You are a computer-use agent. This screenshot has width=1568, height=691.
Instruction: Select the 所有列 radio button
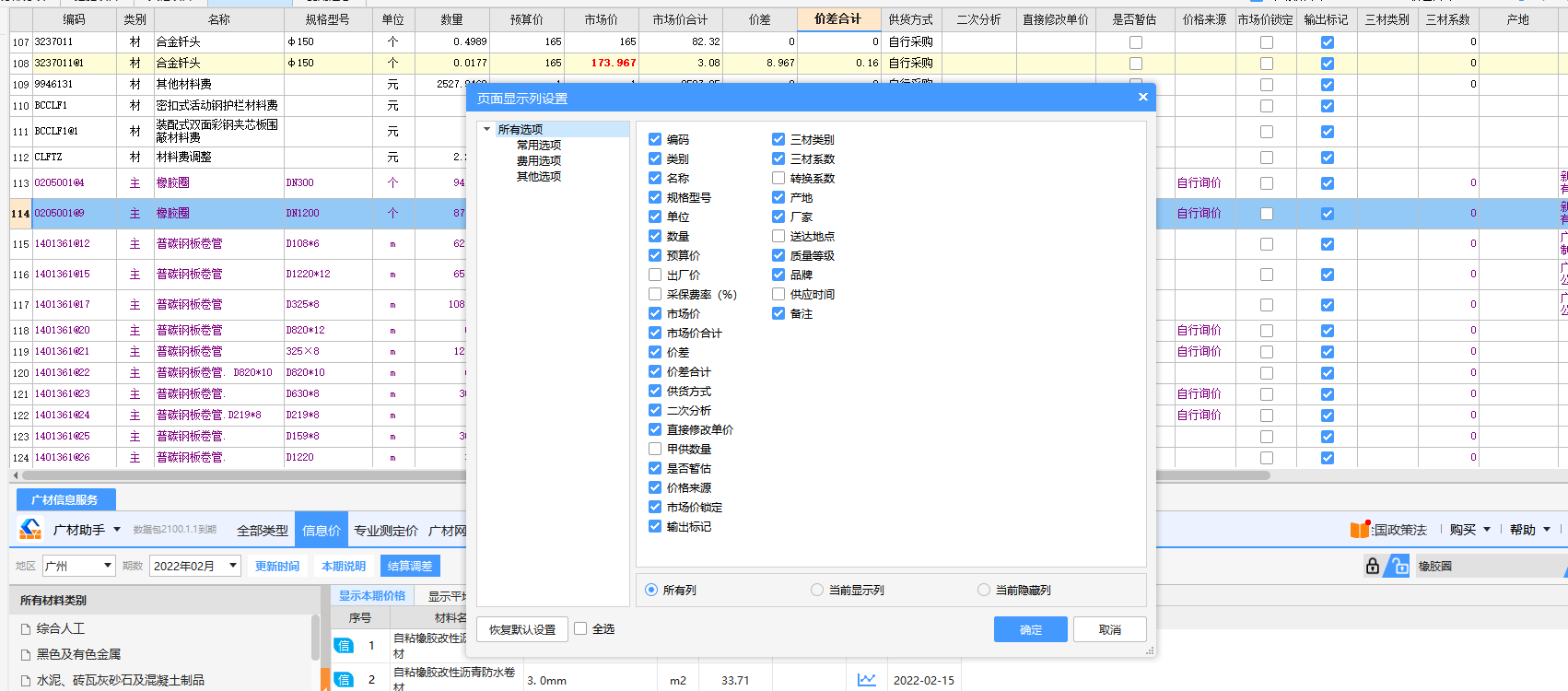click(x=651, y=590)
